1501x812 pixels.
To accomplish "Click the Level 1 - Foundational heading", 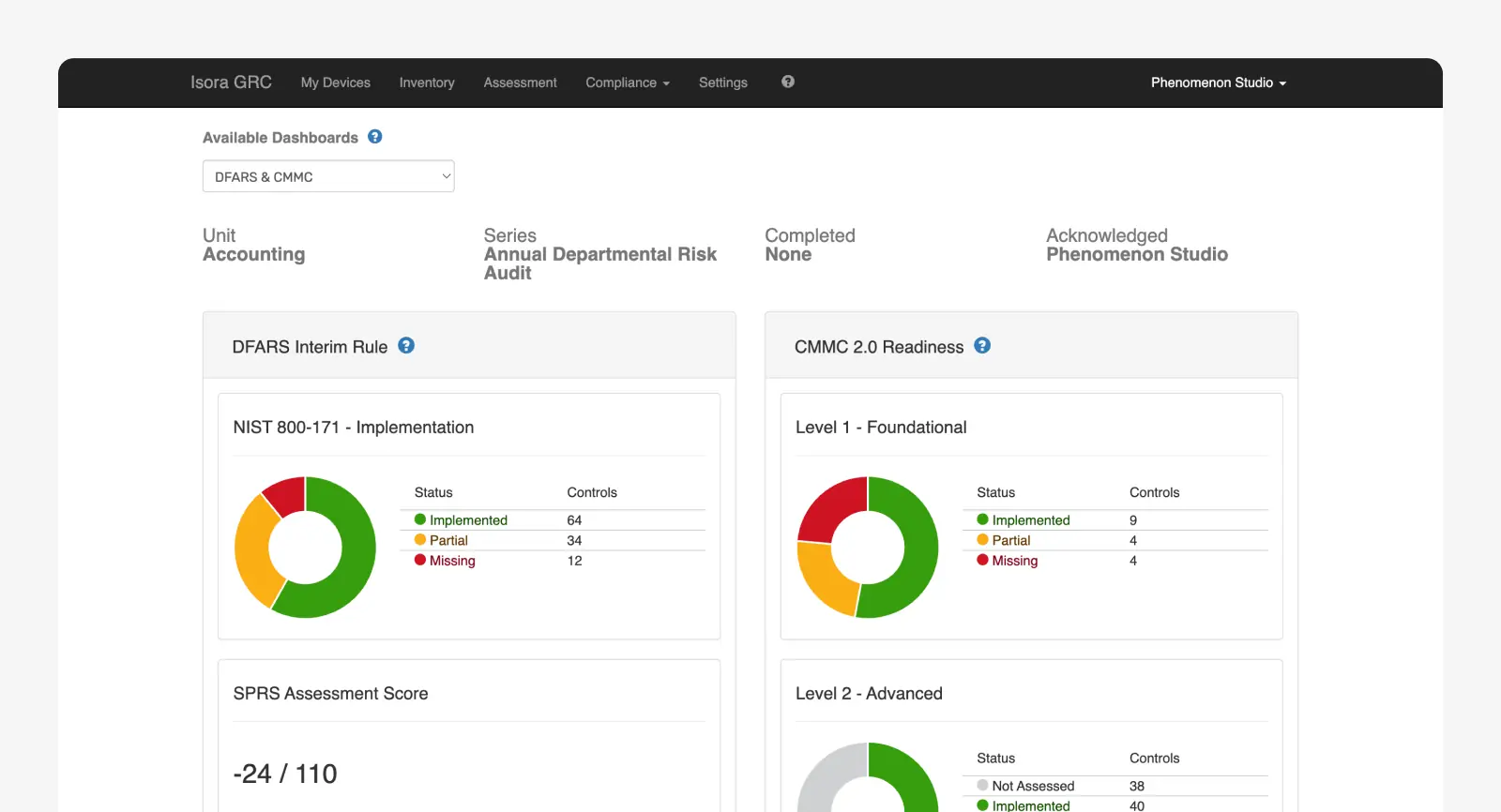I will click(881, 428).
